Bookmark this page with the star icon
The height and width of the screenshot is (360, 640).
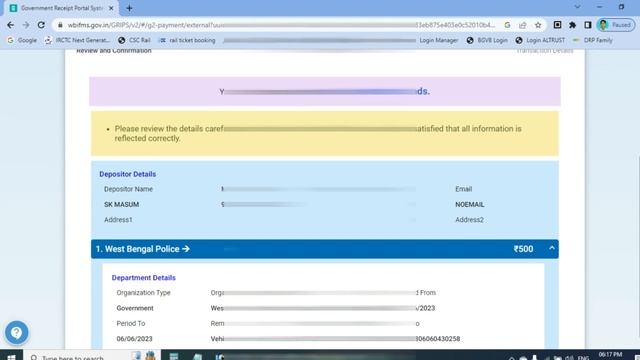click(538, 25)
